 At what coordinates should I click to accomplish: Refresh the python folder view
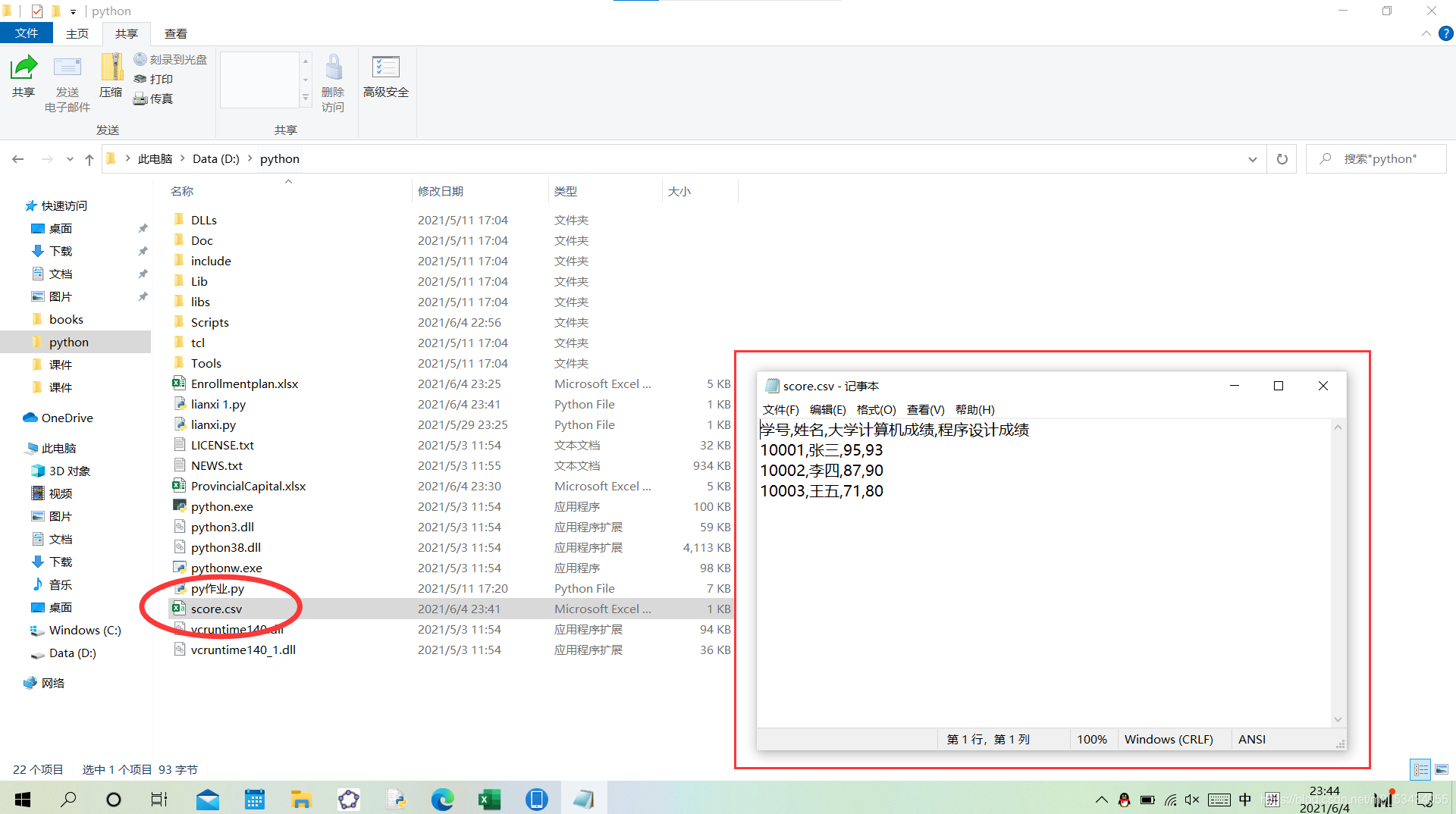(x=1282, y=159)
